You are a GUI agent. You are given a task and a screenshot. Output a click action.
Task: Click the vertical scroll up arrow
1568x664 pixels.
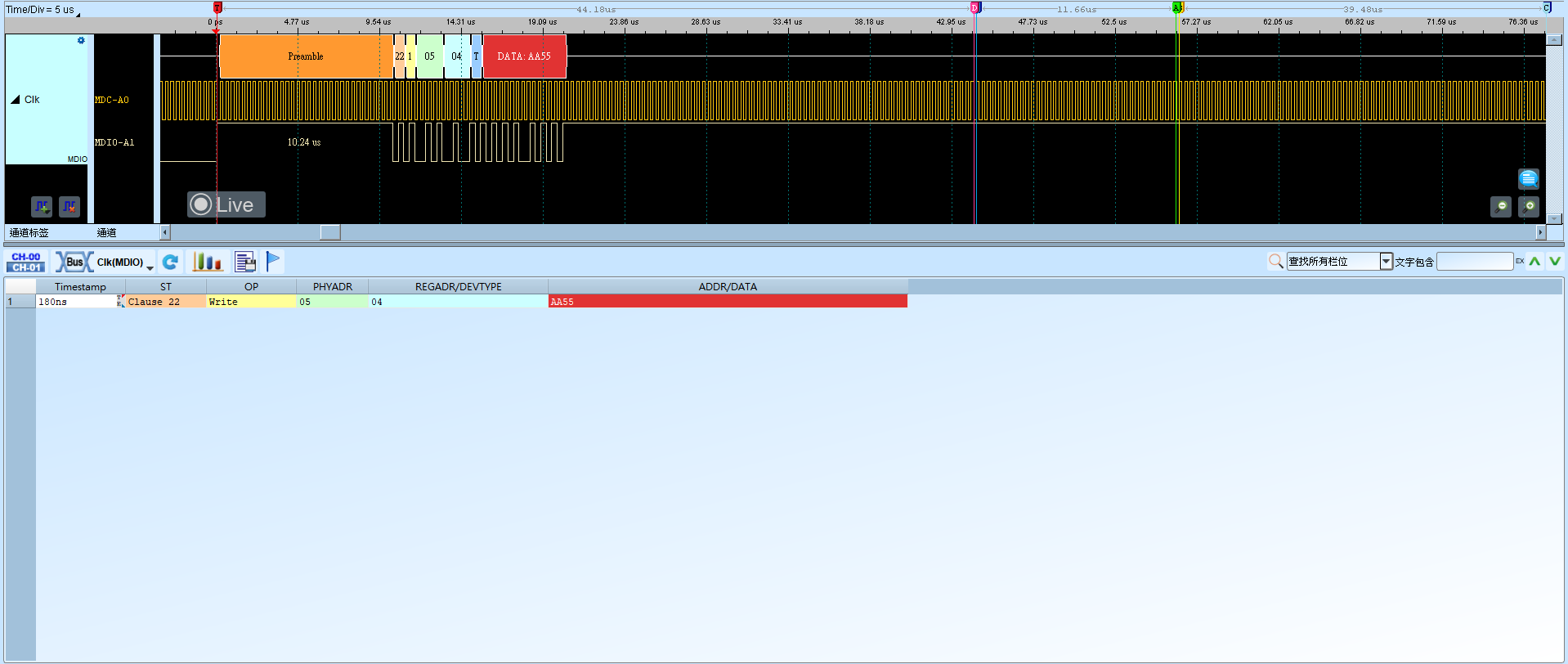tap(1554, 39)
